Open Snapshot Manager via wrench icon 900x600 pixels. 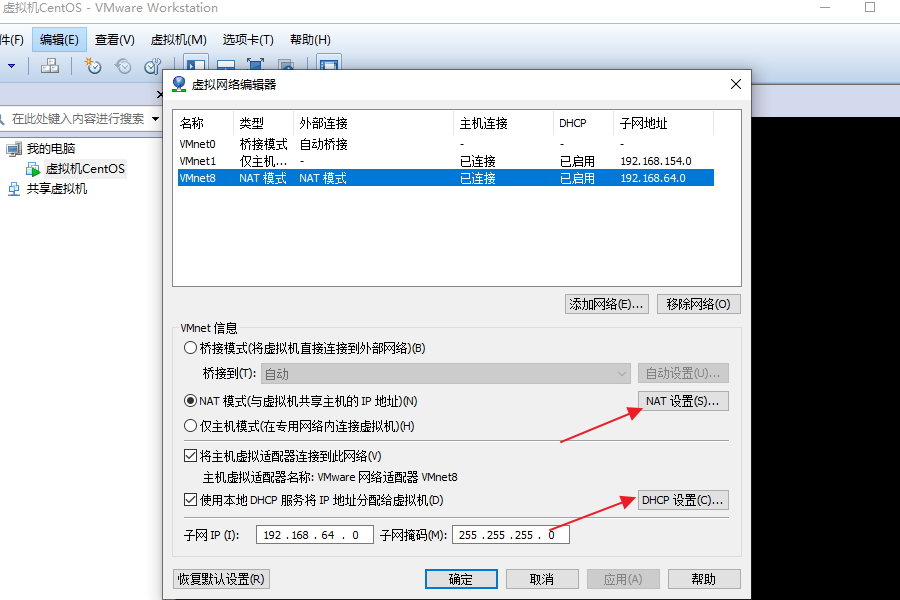coord(152,66)
